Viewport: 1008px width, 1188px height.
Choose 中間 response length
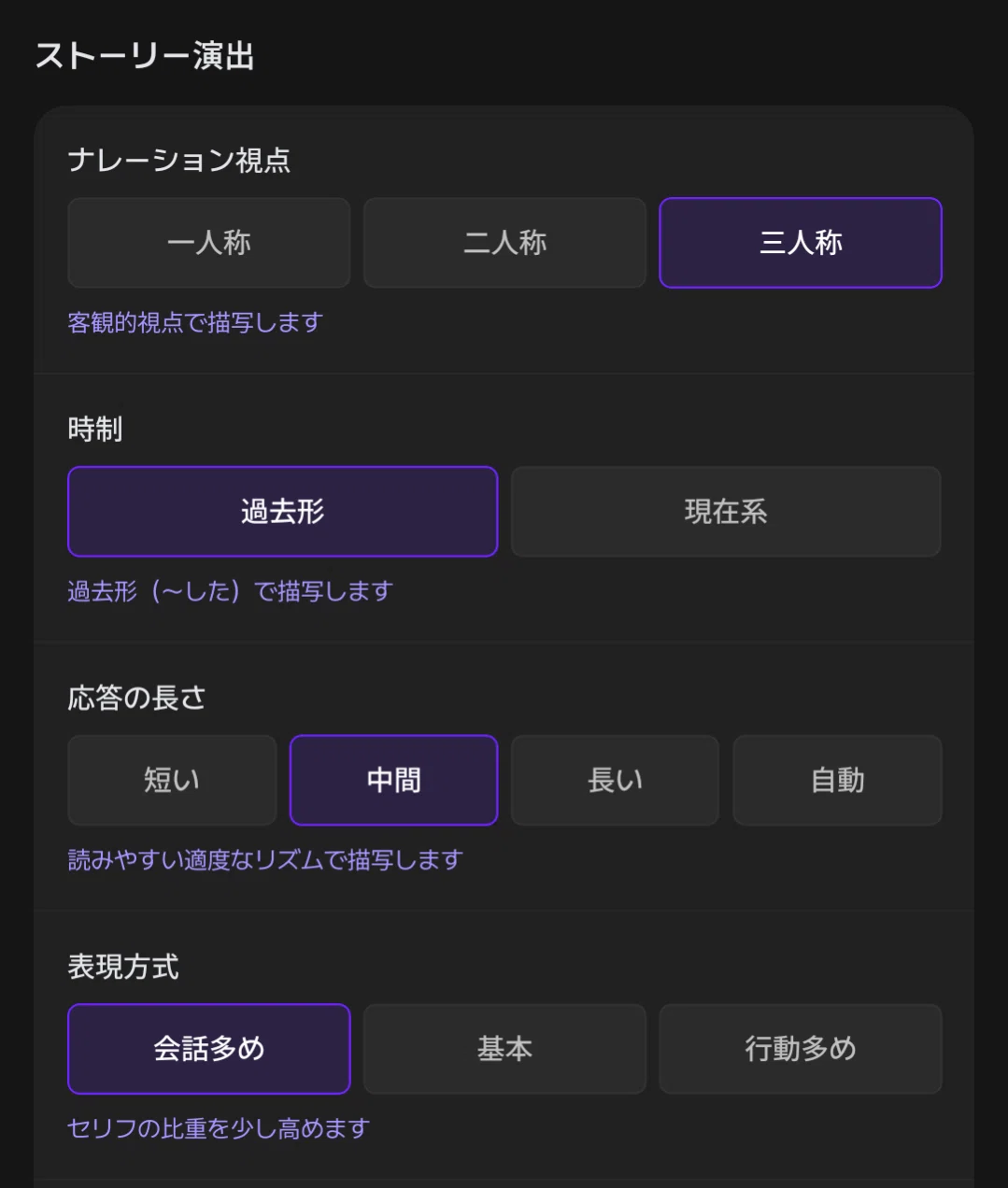tap(394, 780)
